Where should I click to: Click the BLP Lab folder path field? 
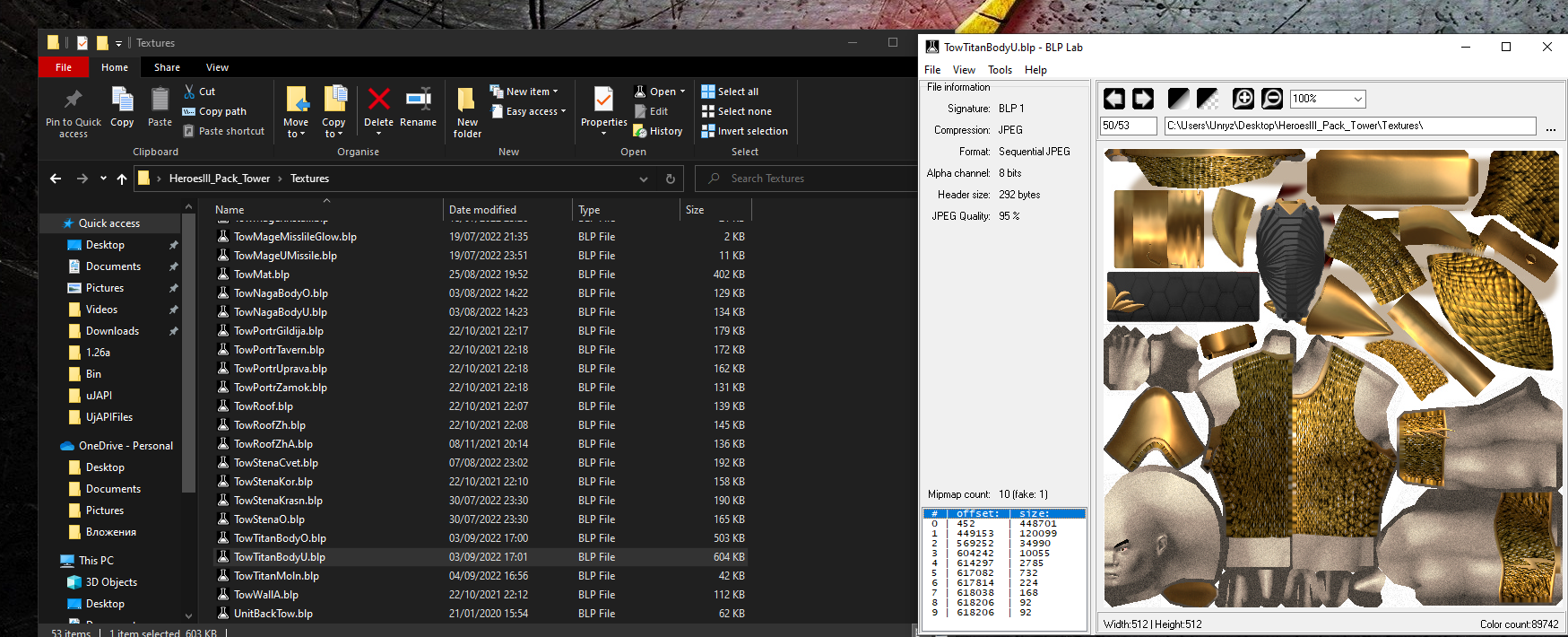1350,126
